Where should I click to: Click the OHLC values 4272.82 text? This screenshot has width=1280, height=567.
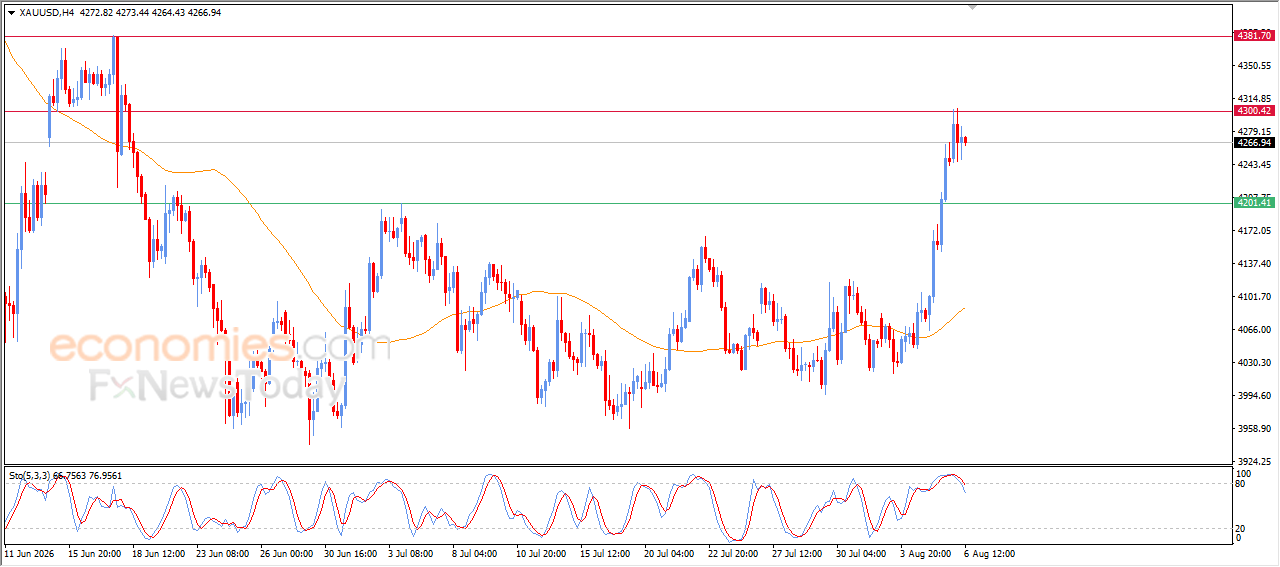95,13
